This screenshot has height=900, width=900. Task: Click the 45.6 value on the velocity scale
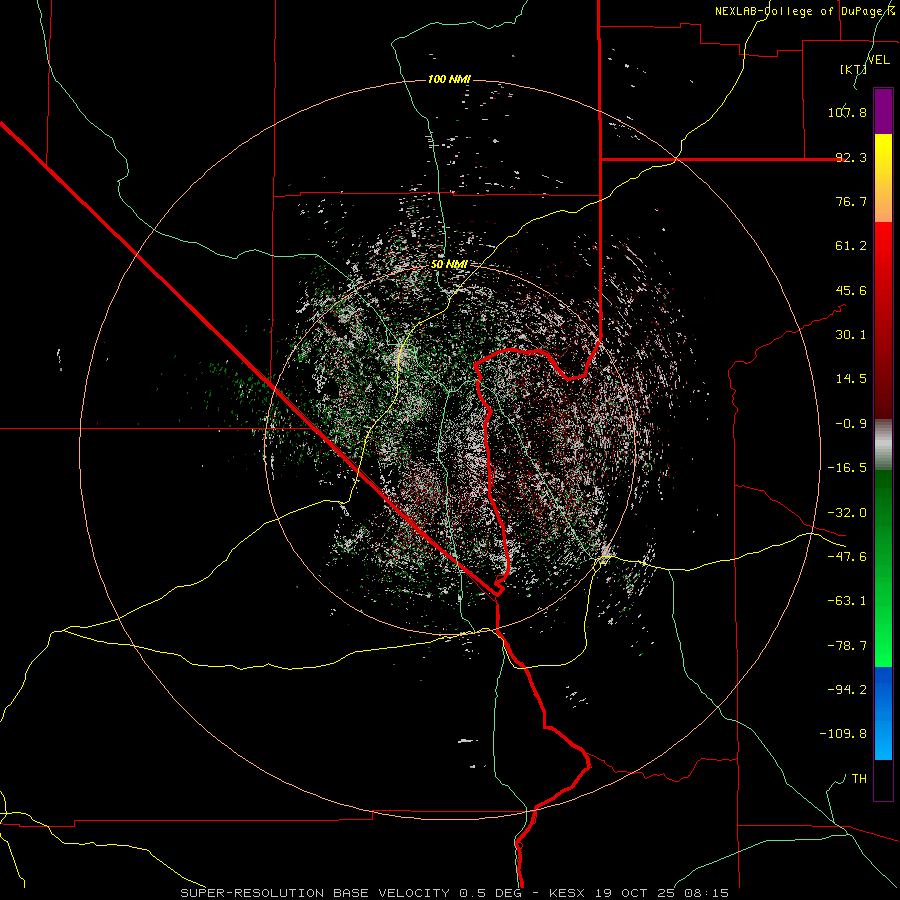(x=851, y=290)
